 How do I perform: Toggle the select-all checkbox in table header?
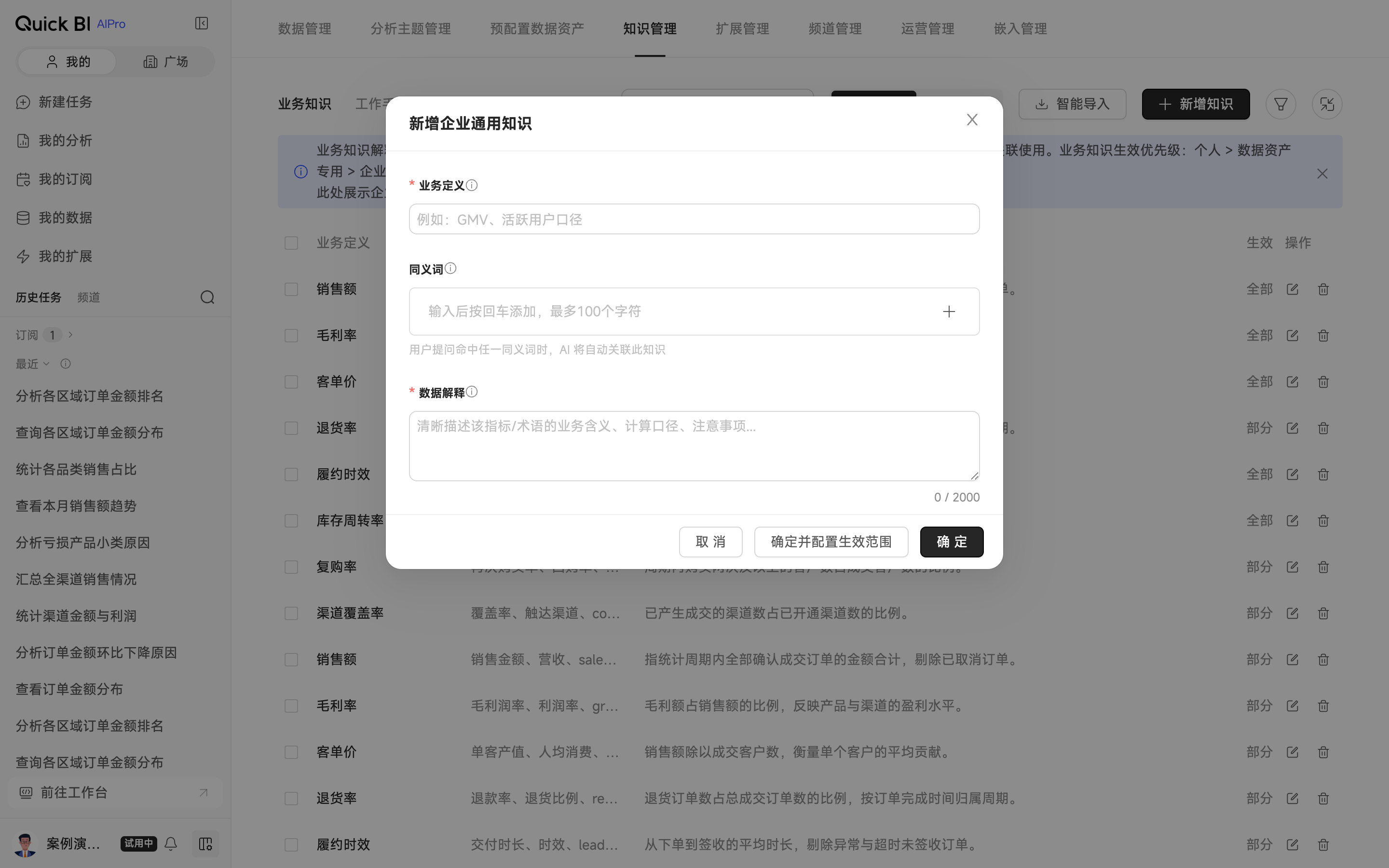[292, 243]
